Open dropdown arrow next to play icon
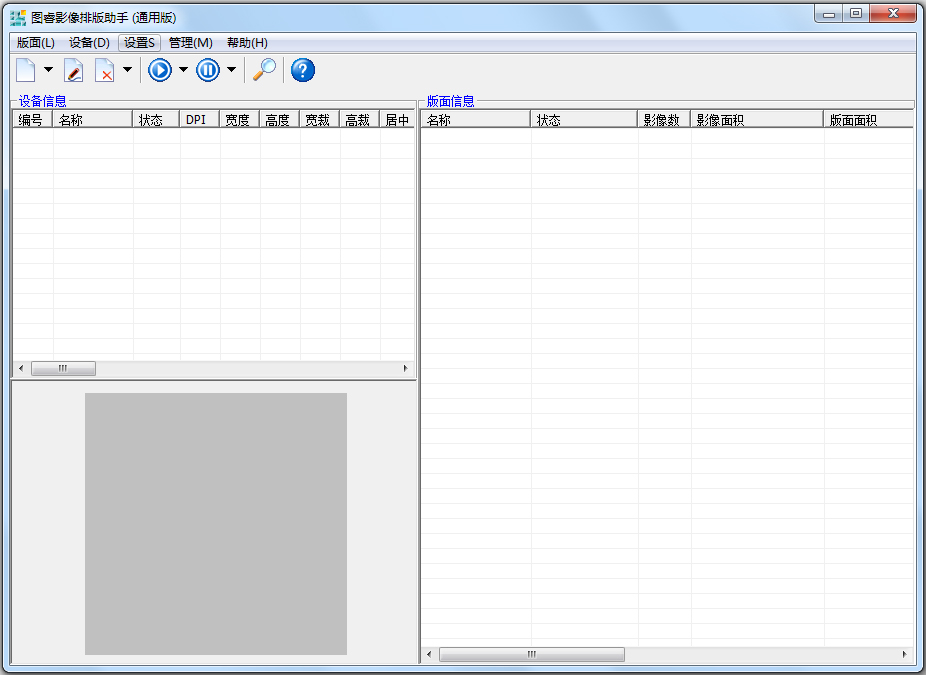Screen dimensions: 926x675 [x=183, y=70]
